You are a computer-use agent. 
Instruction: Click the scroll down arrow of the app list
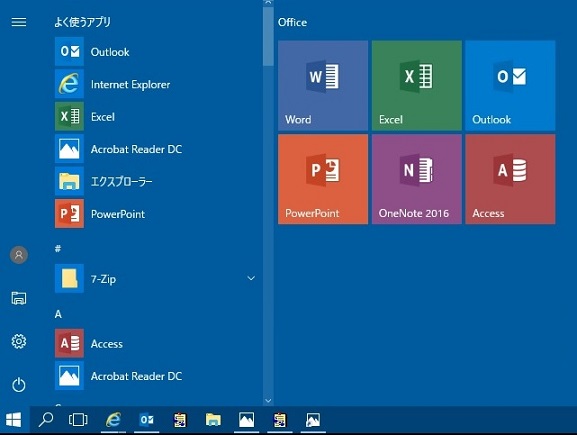point(268,401)
